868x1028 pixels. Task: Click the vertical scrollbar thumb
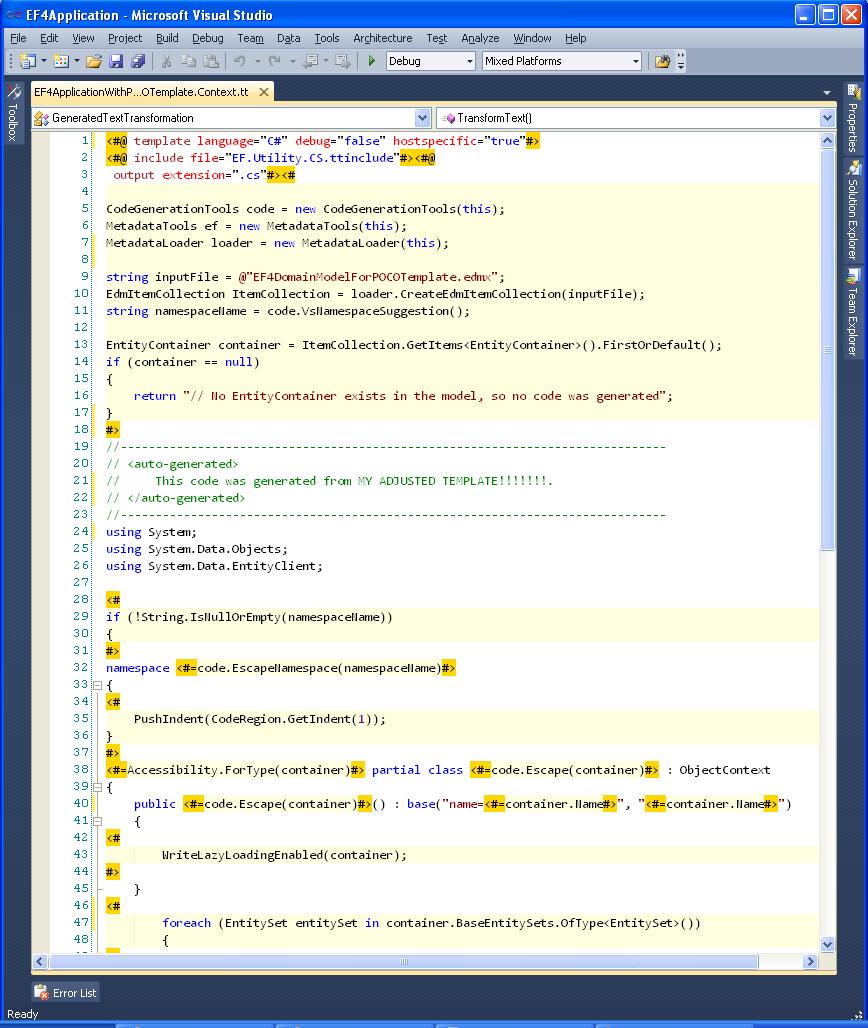(x=827, y=349)
